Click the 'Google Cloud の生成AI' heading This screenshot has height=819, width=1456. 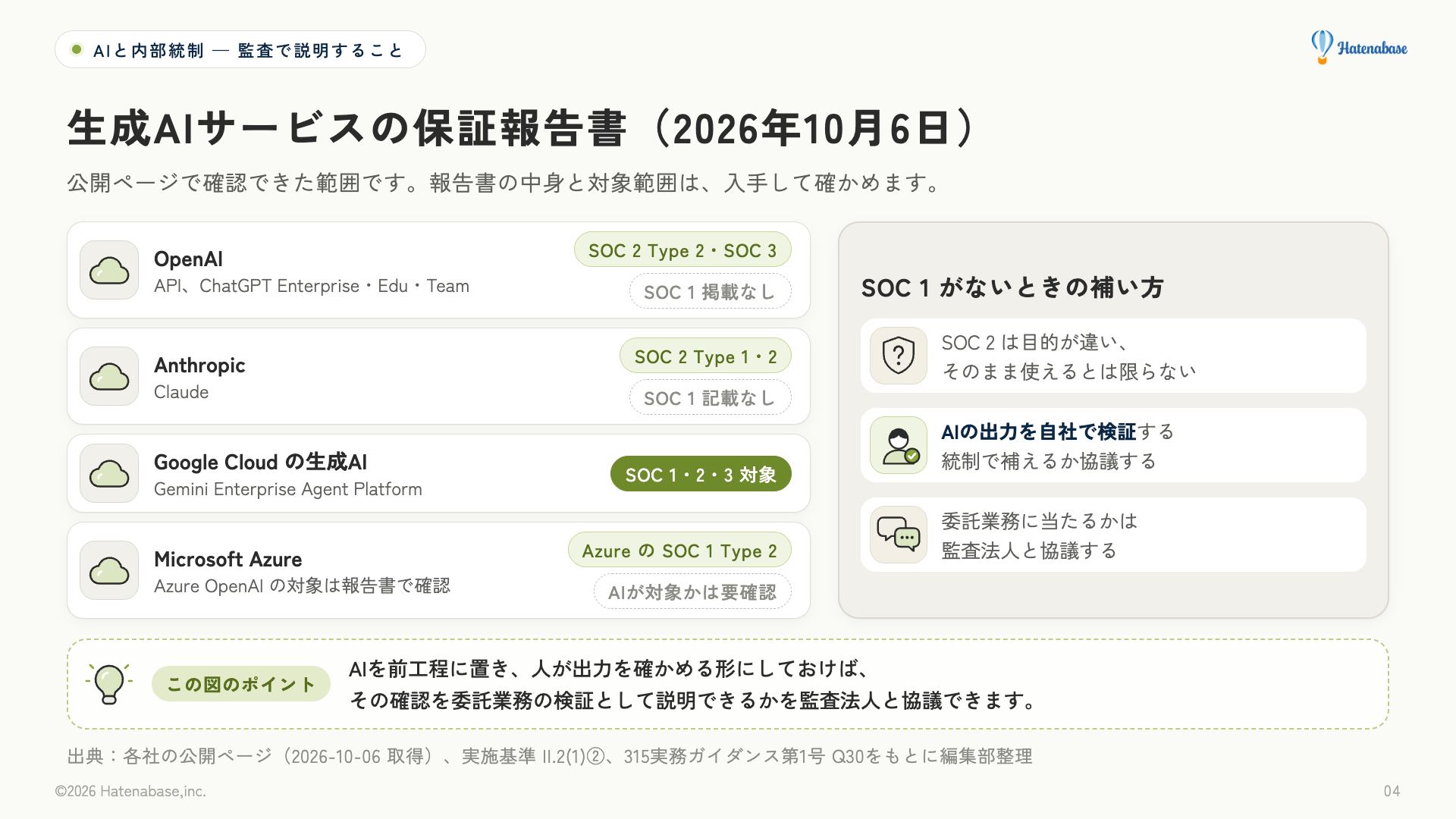(260, 462)
